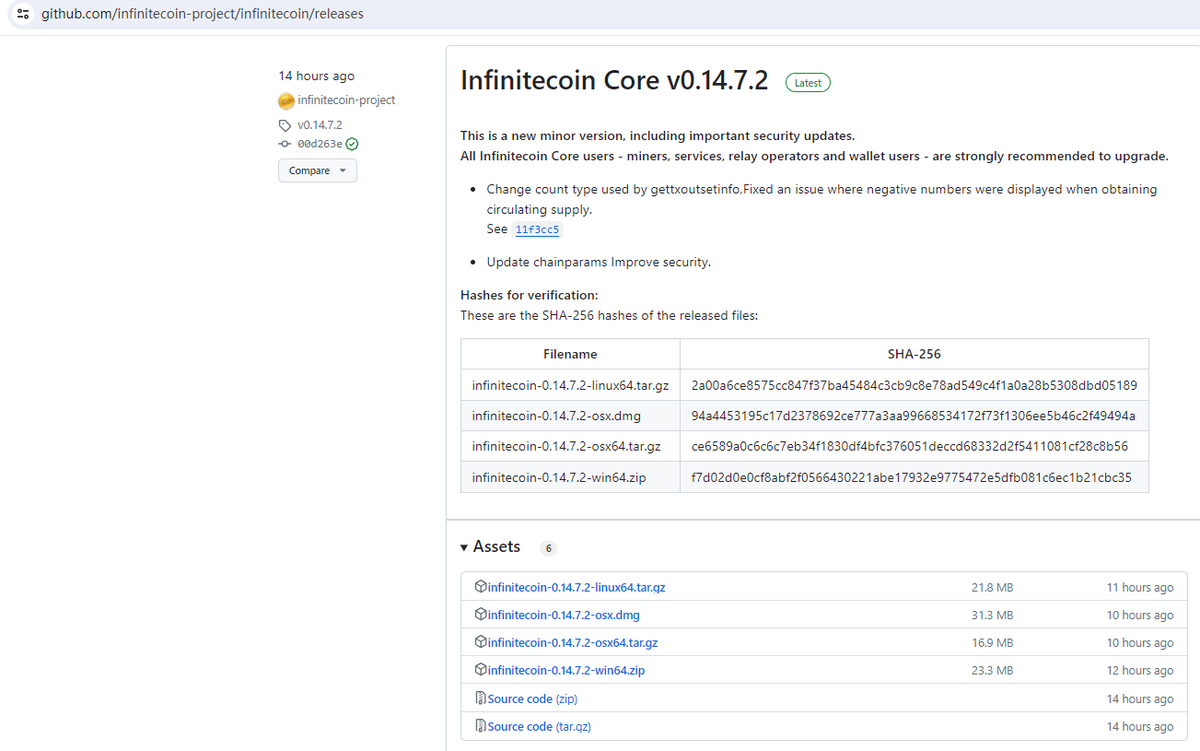Click Update chainparams Improve security bullet
Screen dimensions: 1200x751
tap(598, 262)
